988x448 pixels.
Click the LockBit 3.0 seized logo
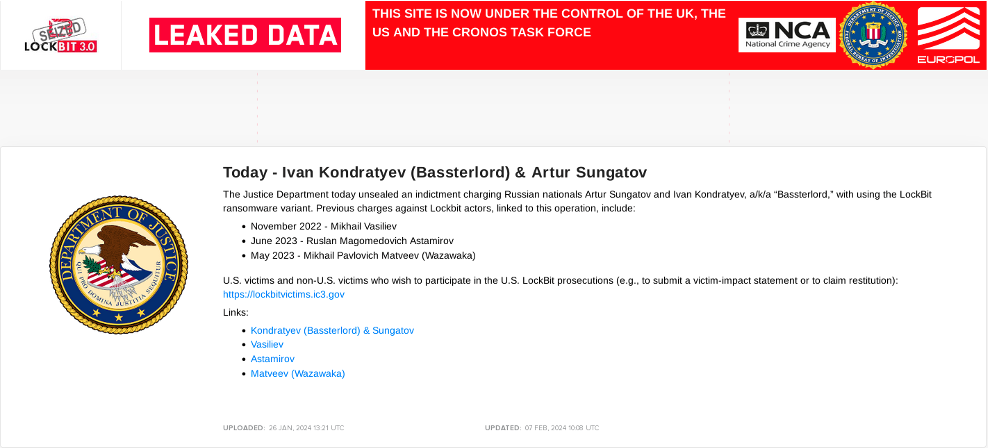click(x=61, y=36)
